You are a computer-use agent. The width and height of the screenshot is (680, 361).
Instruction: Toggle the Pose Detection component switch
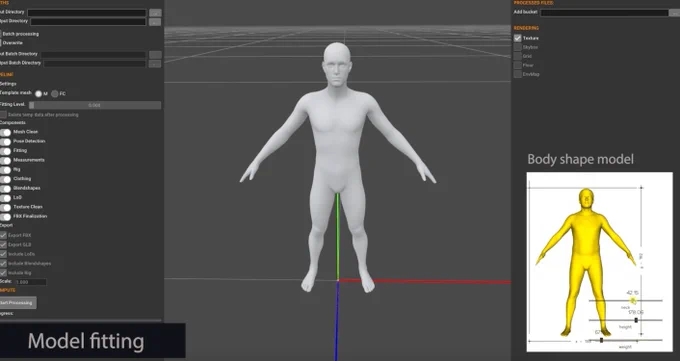pos(5,141)
